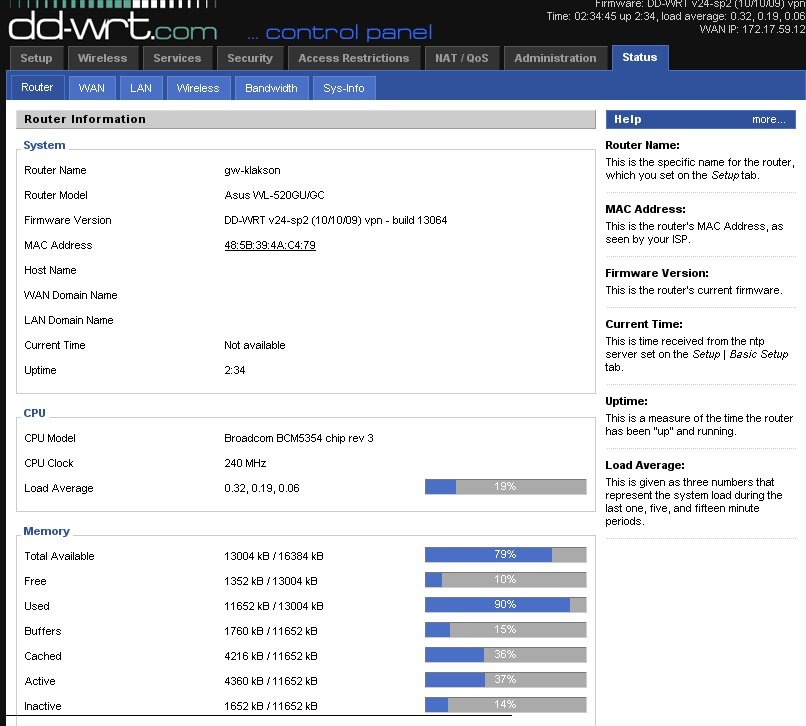Click the '4360 kB / 11652 kB' active value

pos(270,681)
